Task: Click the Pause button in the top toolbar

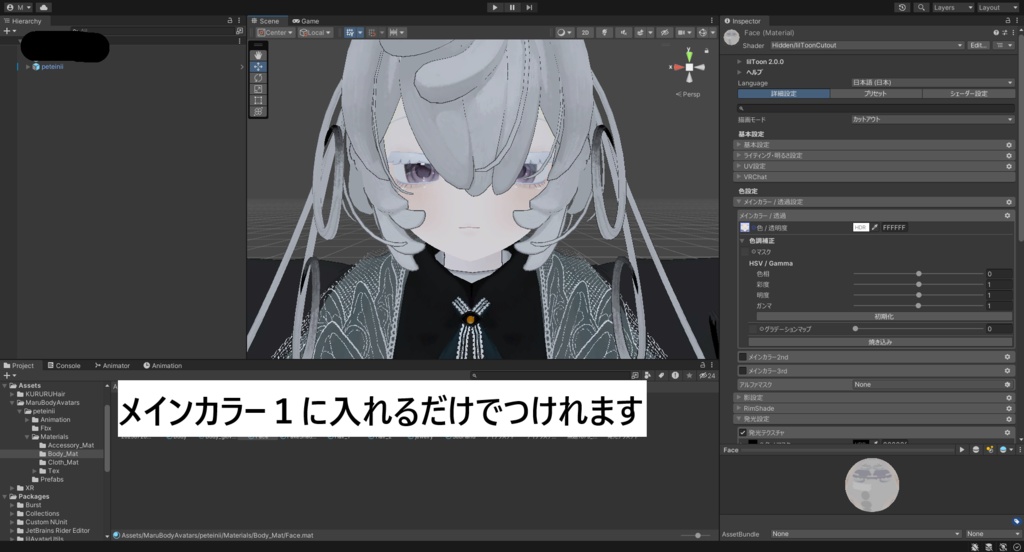Action: (512, 7)
